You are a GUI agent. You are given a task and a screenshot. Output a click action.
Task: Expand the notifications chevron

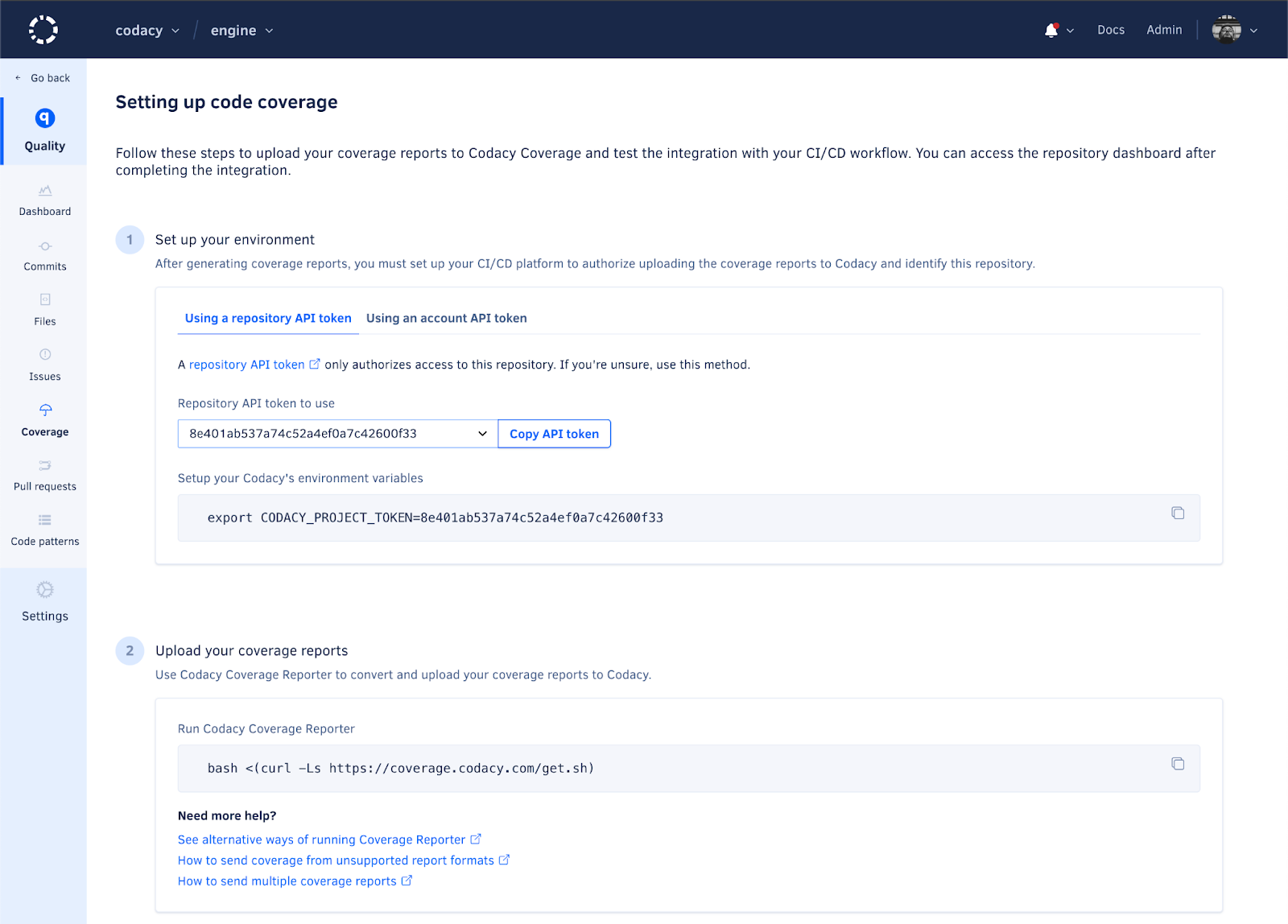coord(1070,31)
